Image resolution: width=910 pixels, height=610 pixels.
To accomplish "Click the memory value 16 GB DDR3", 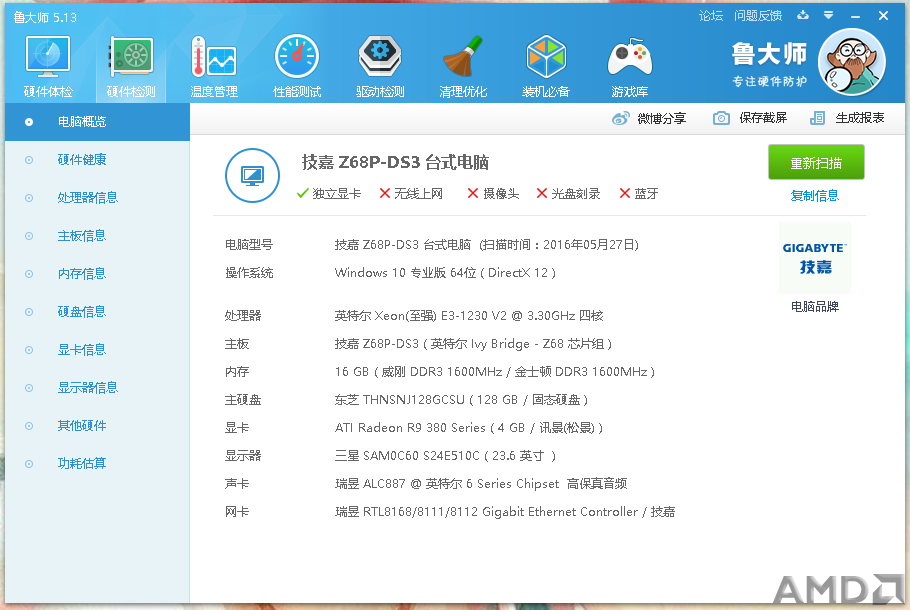I will (495, 372).
